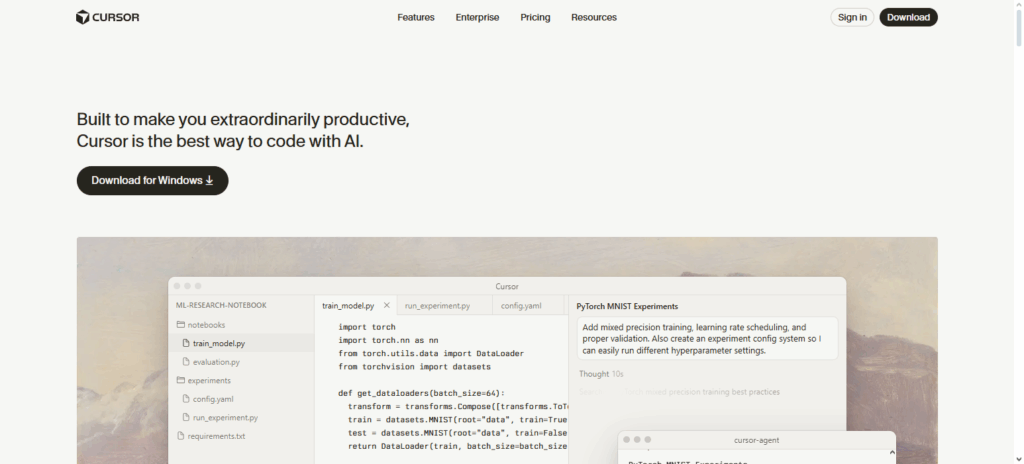Click the notebooks folder icon
Viewport: 1024px width, 464px height.
pyautogui.click(x=180, y=325)
